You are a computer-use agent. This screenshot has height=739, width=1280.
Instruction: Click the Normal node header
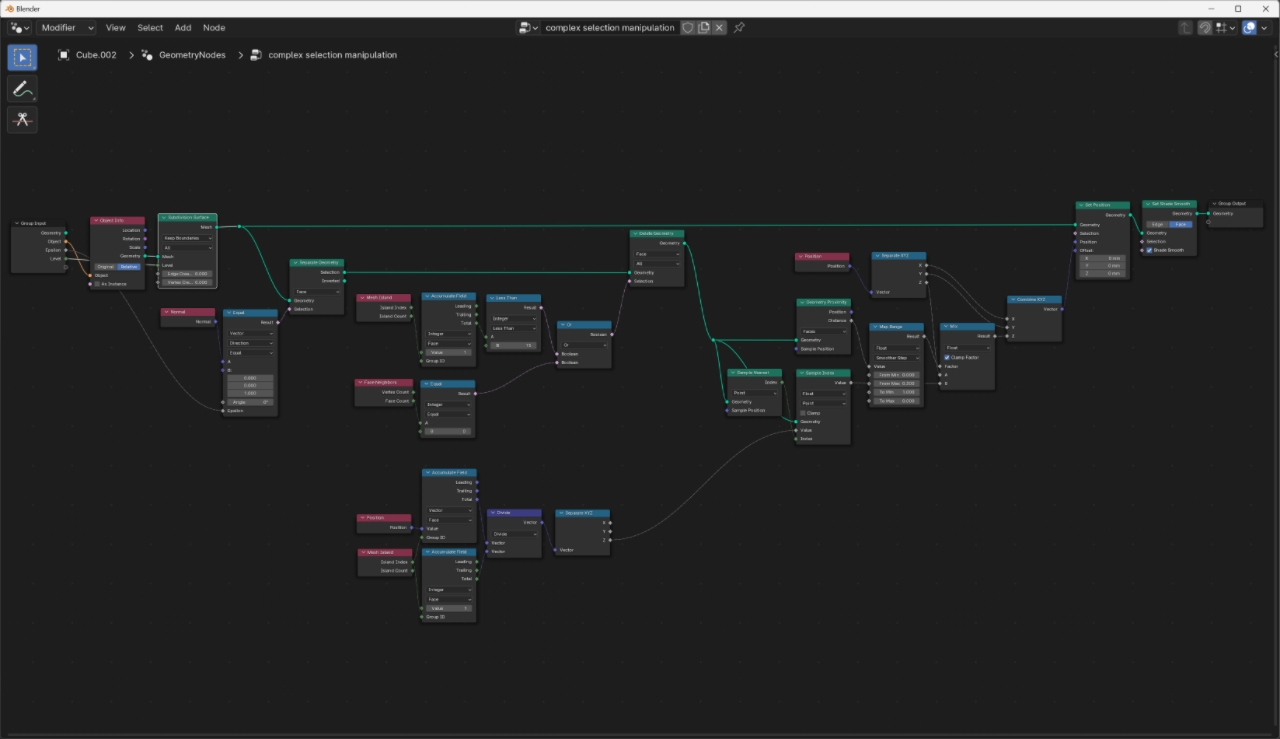coord(187,312)
